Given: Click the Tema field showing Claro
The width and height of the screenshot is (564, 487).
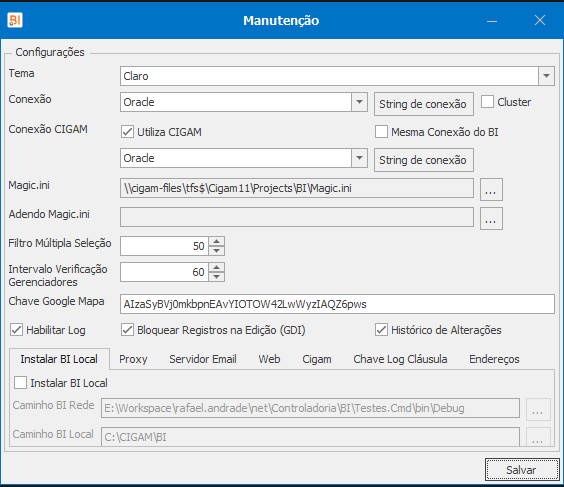Looking at the screenshot, I should 329,76.
